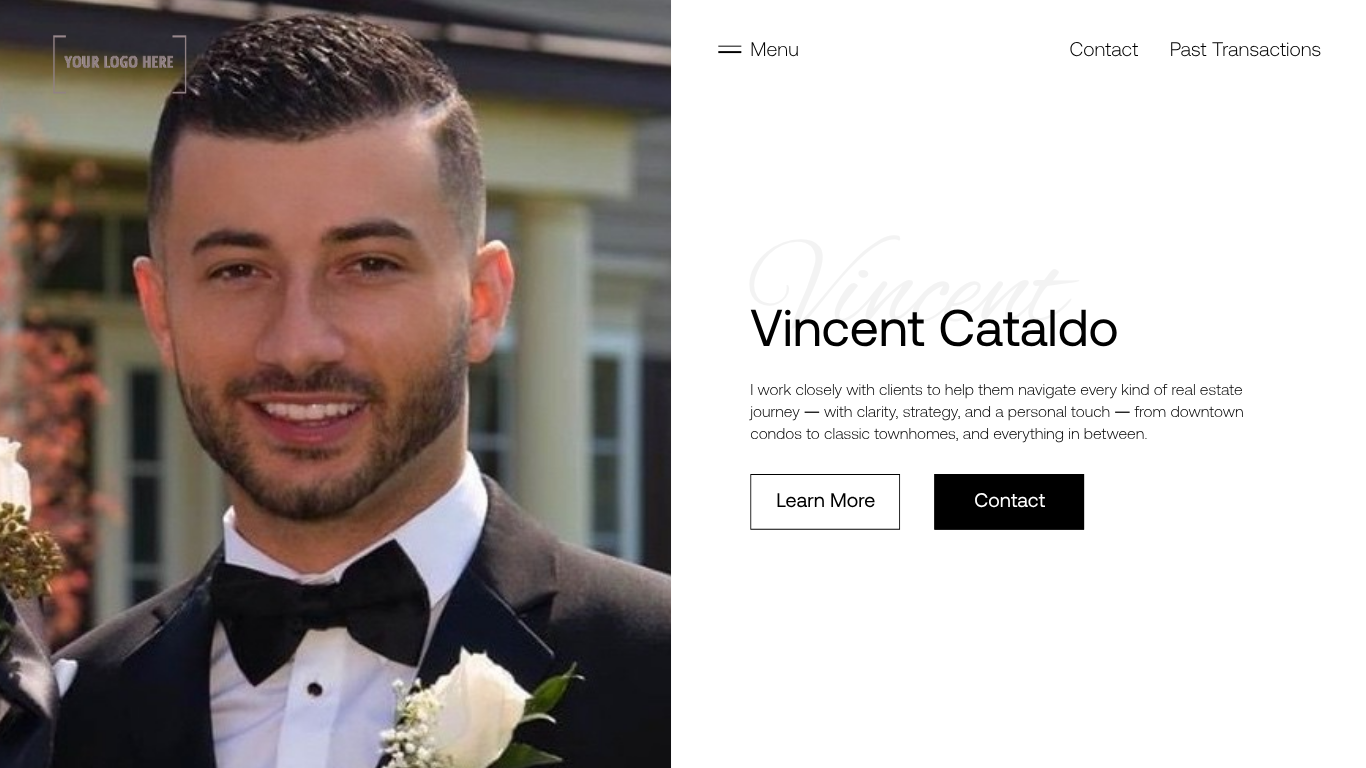Click the outlined Learn More button
The width and height of the screenshot is (1366, 768).
click(x=825, y=502)
